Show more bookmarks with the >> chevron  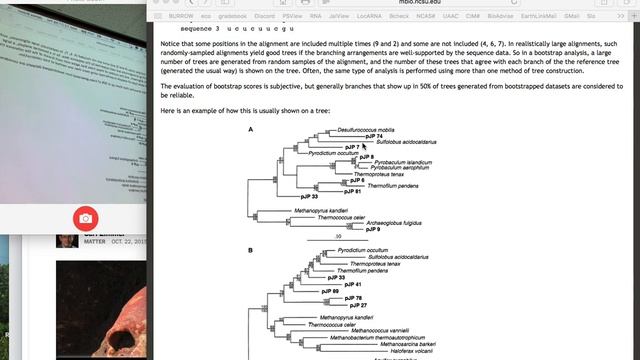click(620, 16)
